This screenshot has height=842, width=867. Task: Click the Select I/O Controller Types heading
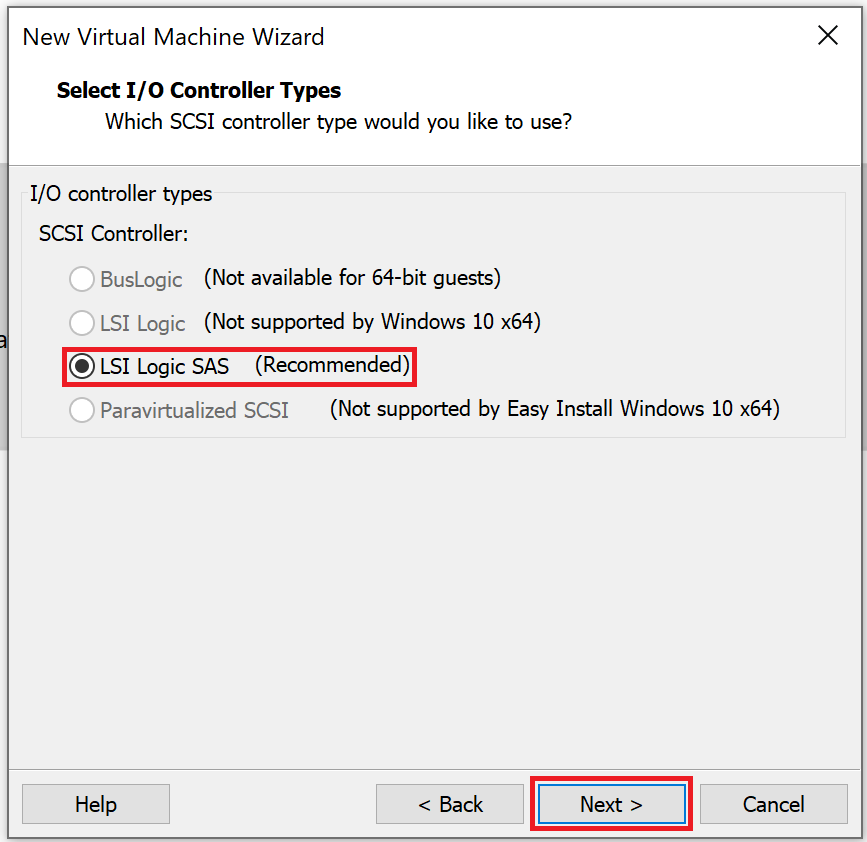[x=198, y=90]
